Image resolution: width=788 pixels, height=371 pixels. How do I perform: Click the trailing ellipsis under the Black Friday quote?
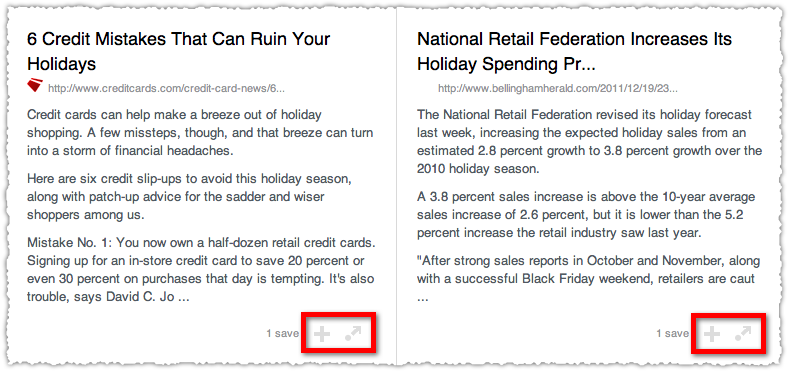pos(423,298)
